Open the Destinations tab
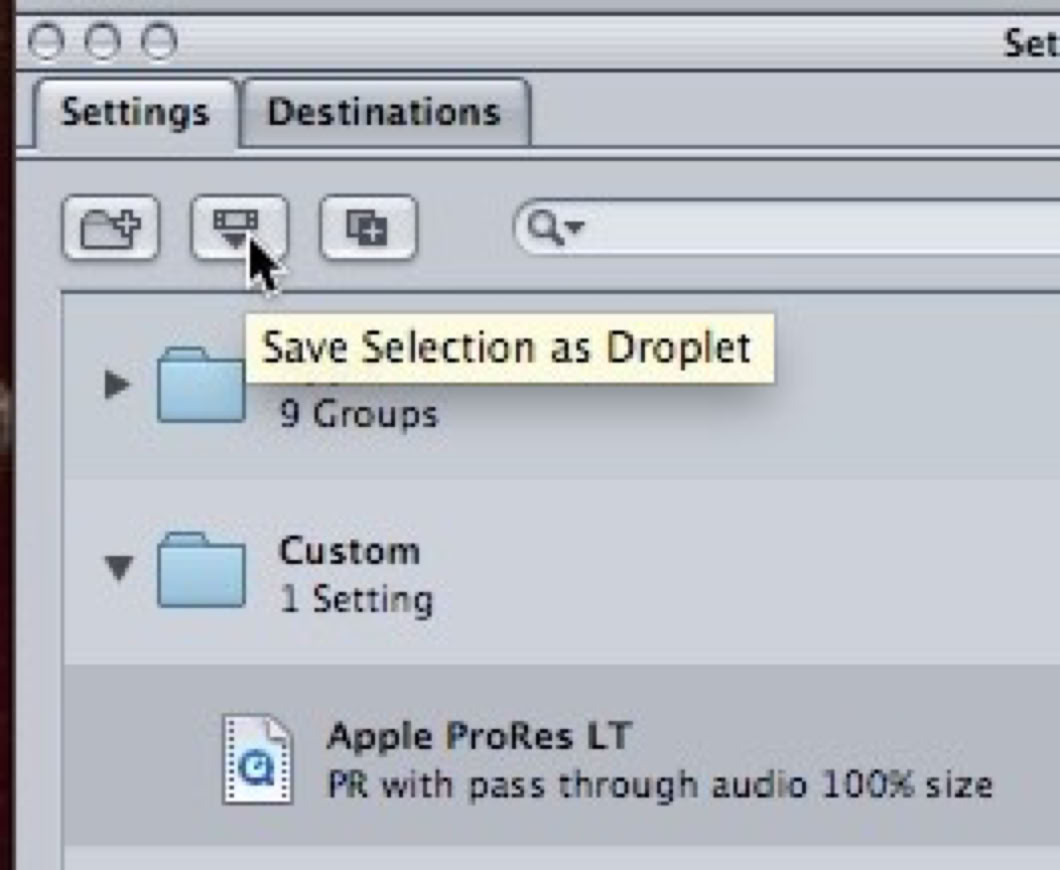The width and height of the screenshot is (1060, 870). 384,112
